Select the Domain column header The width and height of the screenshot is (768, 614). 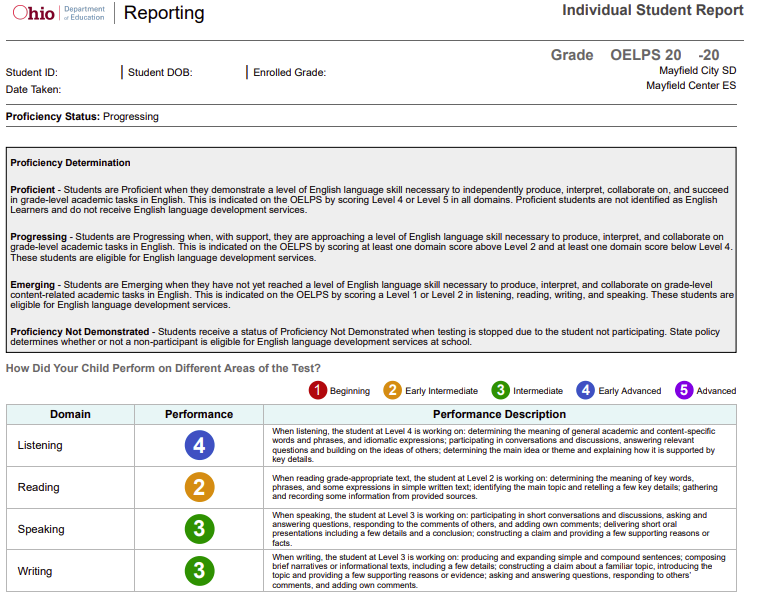70,414
